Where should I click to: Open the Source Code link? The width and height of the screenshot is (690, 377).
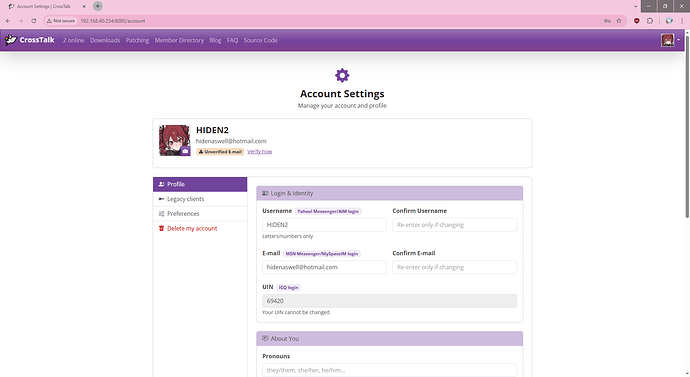(x=261, y=40)
